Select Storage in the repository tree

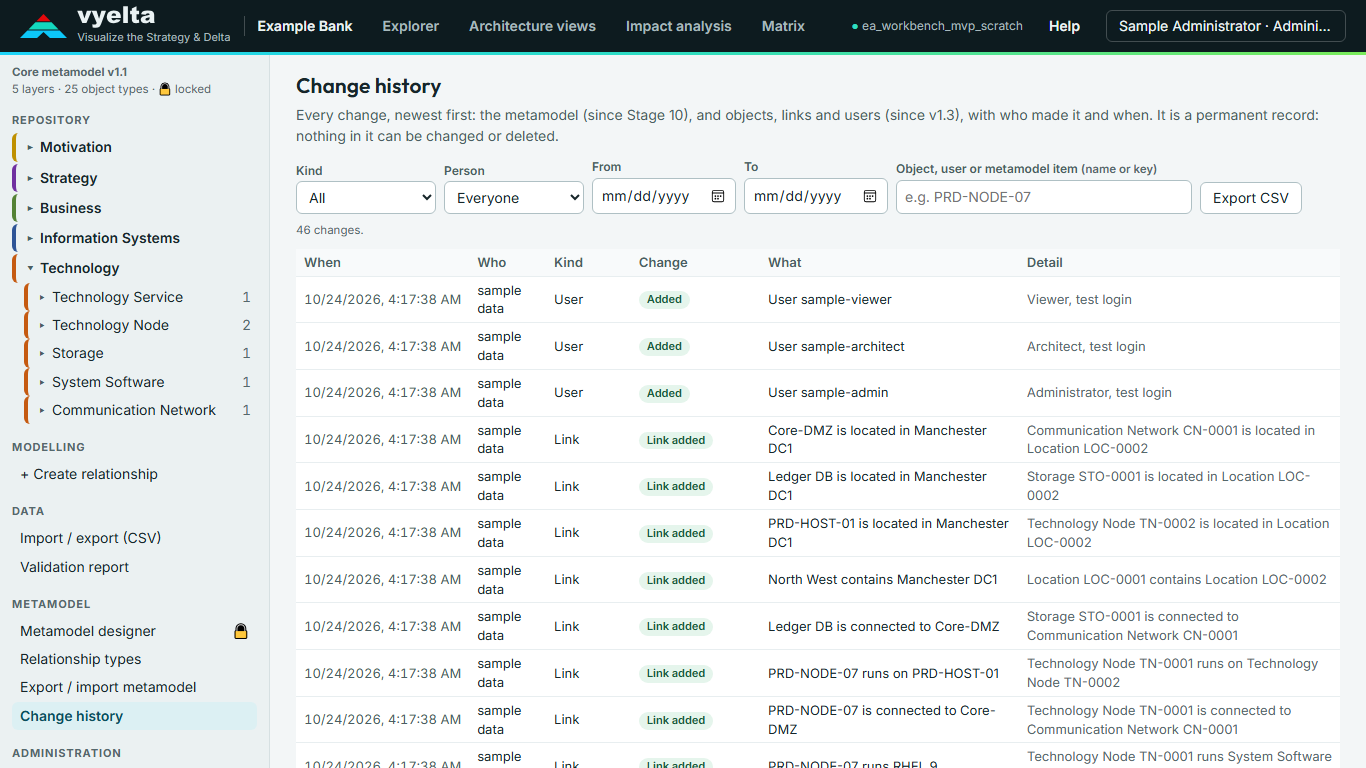coord(78,353)
